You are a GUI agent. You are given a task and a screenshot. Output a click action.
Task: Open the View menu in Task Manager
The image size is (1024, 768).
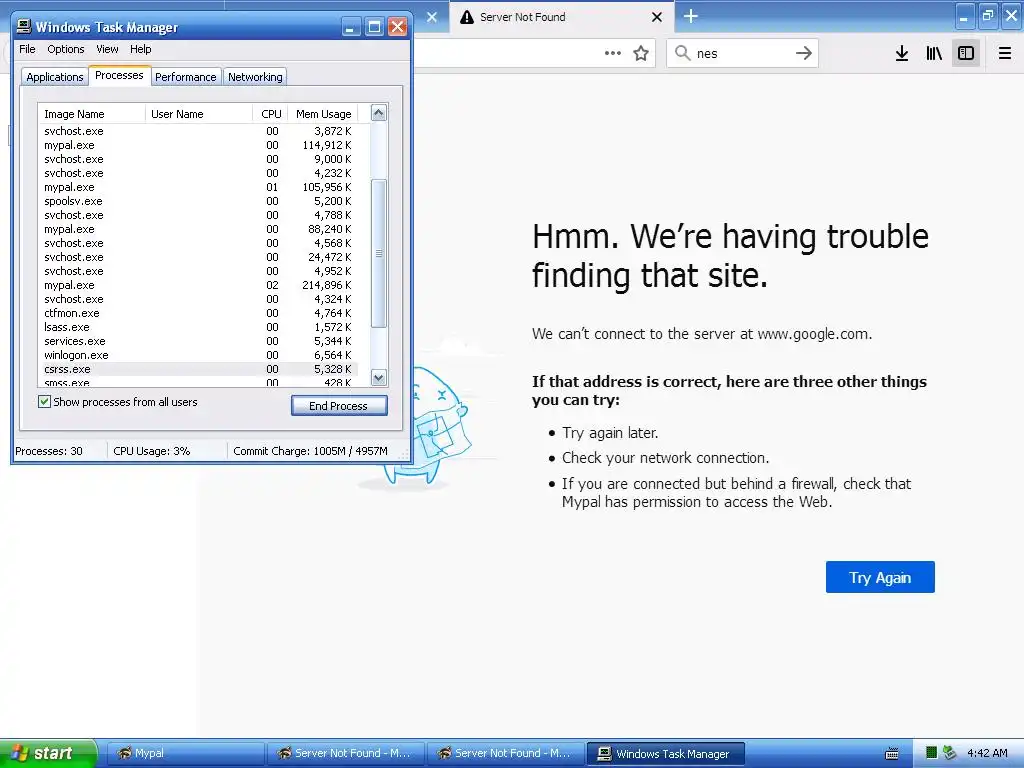(107, 49)
